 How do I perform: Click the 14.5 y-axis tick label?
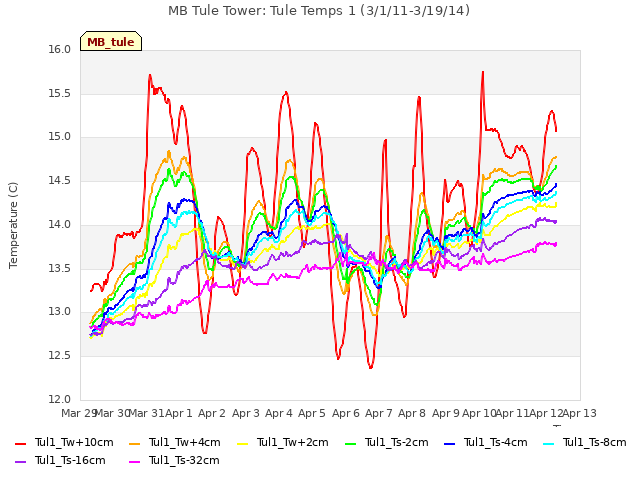coord(60,181)
